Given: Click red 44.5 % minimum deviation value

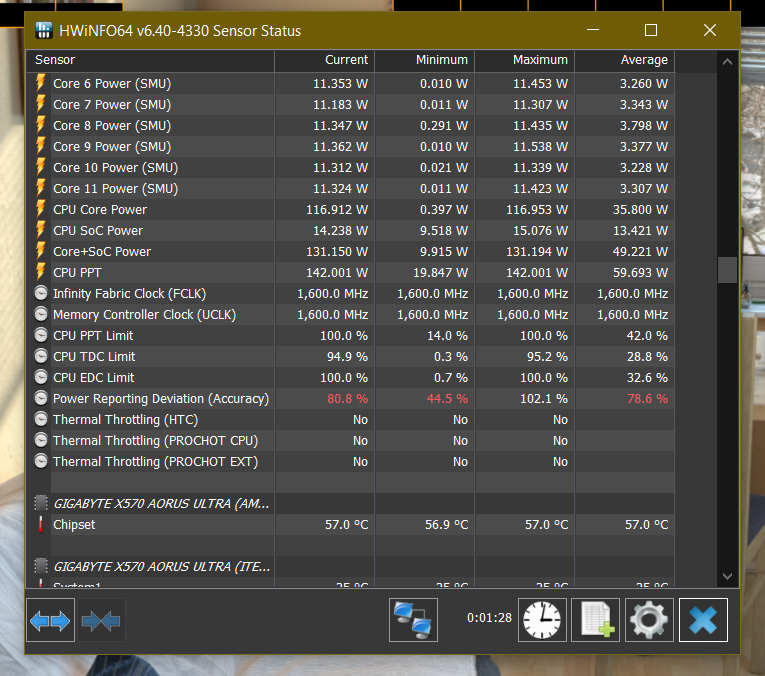Looking at the screenshot, I should point(447,398).
